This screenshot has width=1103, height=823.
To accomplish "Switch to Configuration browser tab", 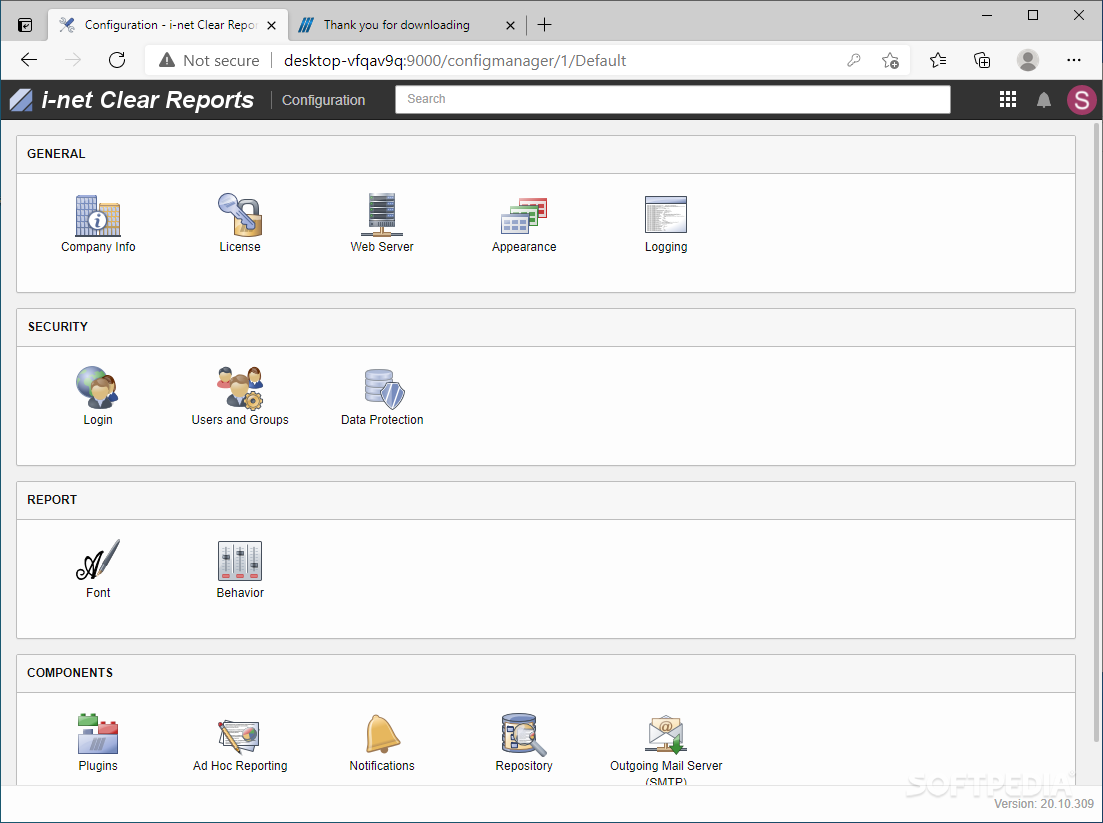I will click(x=167, y=25).
